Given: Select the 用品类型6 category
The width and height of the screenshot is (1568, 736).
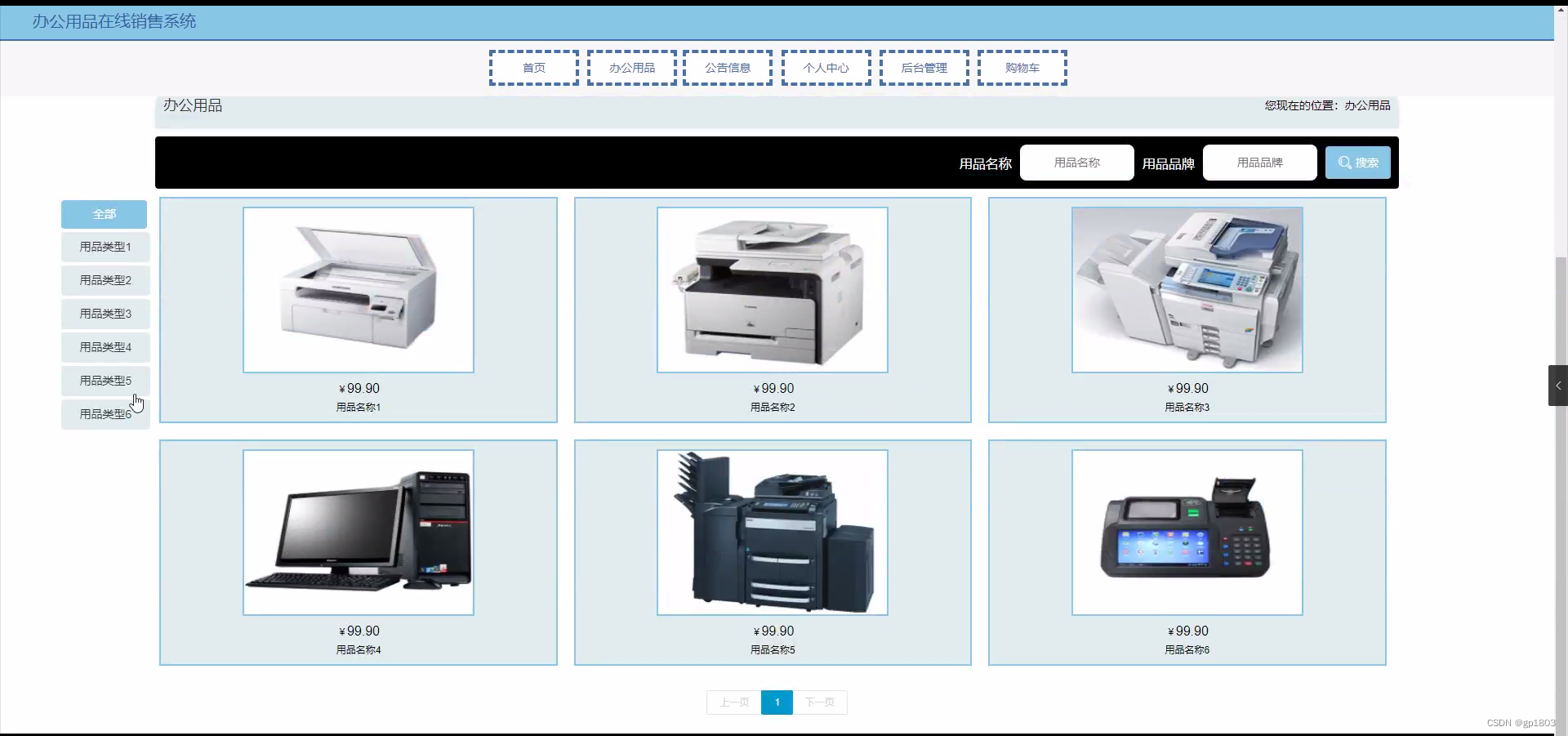Looking at the screenshot, I should pos(105,413).
